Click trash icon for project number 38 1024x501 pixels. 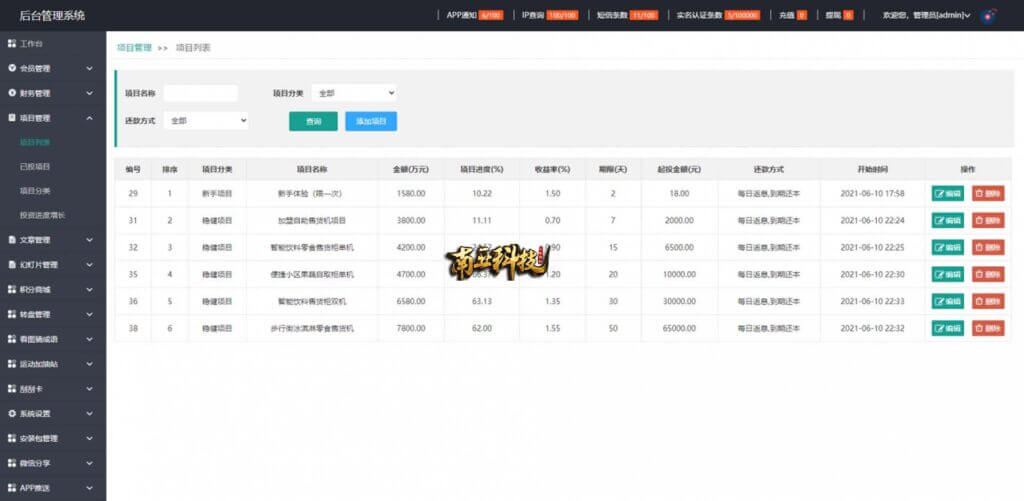(979, 329)
